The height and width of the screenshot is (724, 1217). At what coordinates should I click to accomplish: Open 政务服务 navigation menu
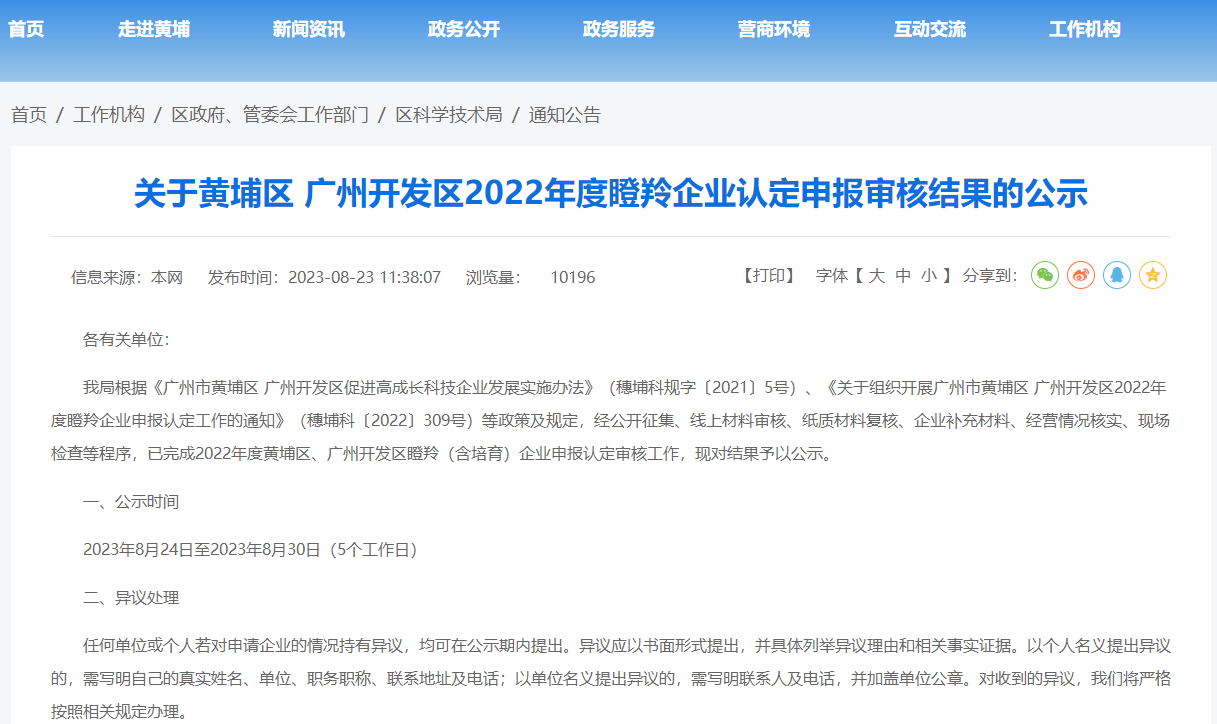click(619, 30)
